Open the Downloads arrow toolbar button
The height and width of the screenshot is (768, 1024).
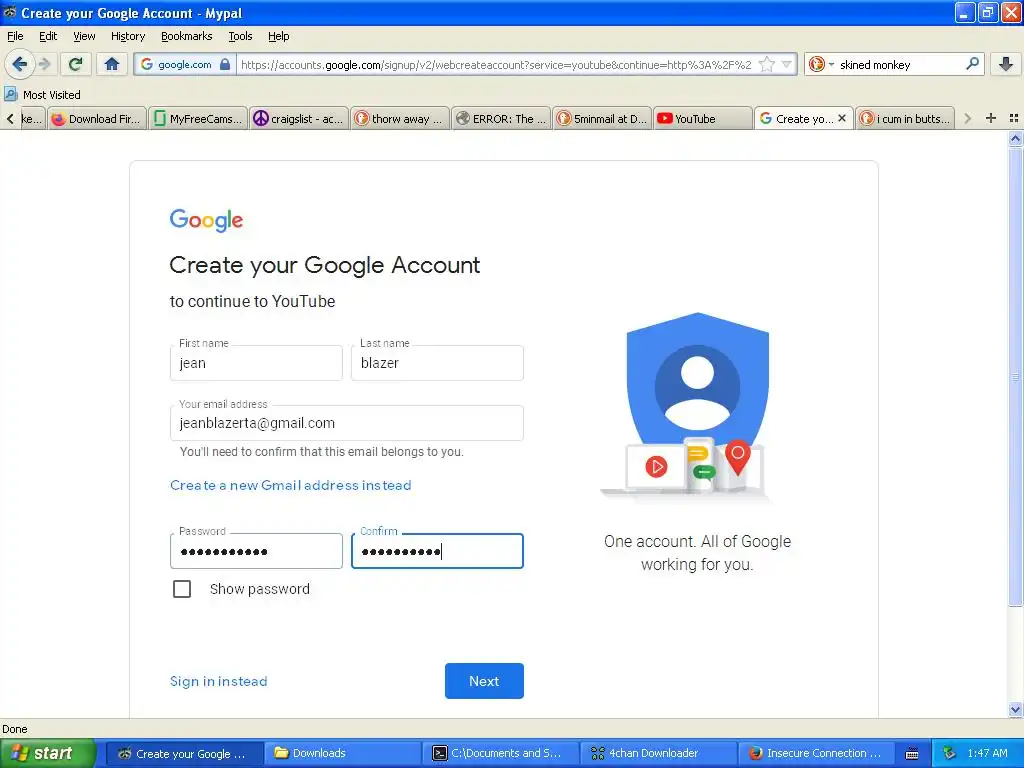click(x=1006, y=64)
